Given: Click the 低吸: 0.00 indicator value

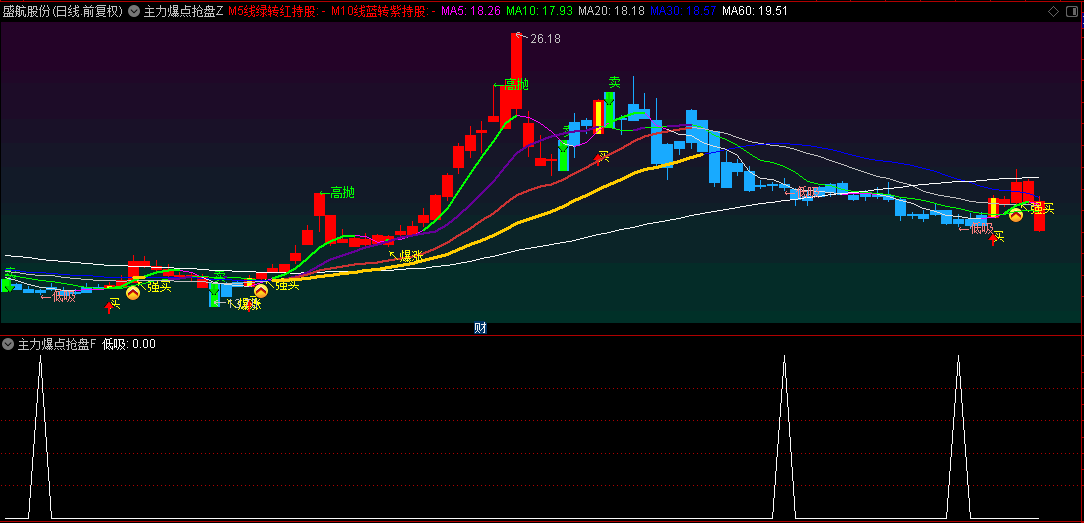Looking at the screenshot, I should [x=129, y=344].
